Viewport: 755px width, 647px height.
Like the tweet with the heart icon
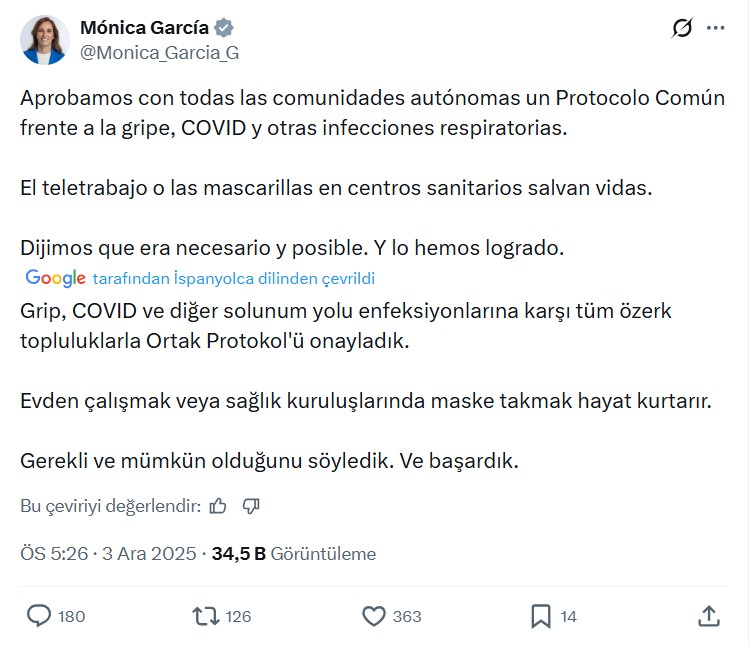point(374,616)
